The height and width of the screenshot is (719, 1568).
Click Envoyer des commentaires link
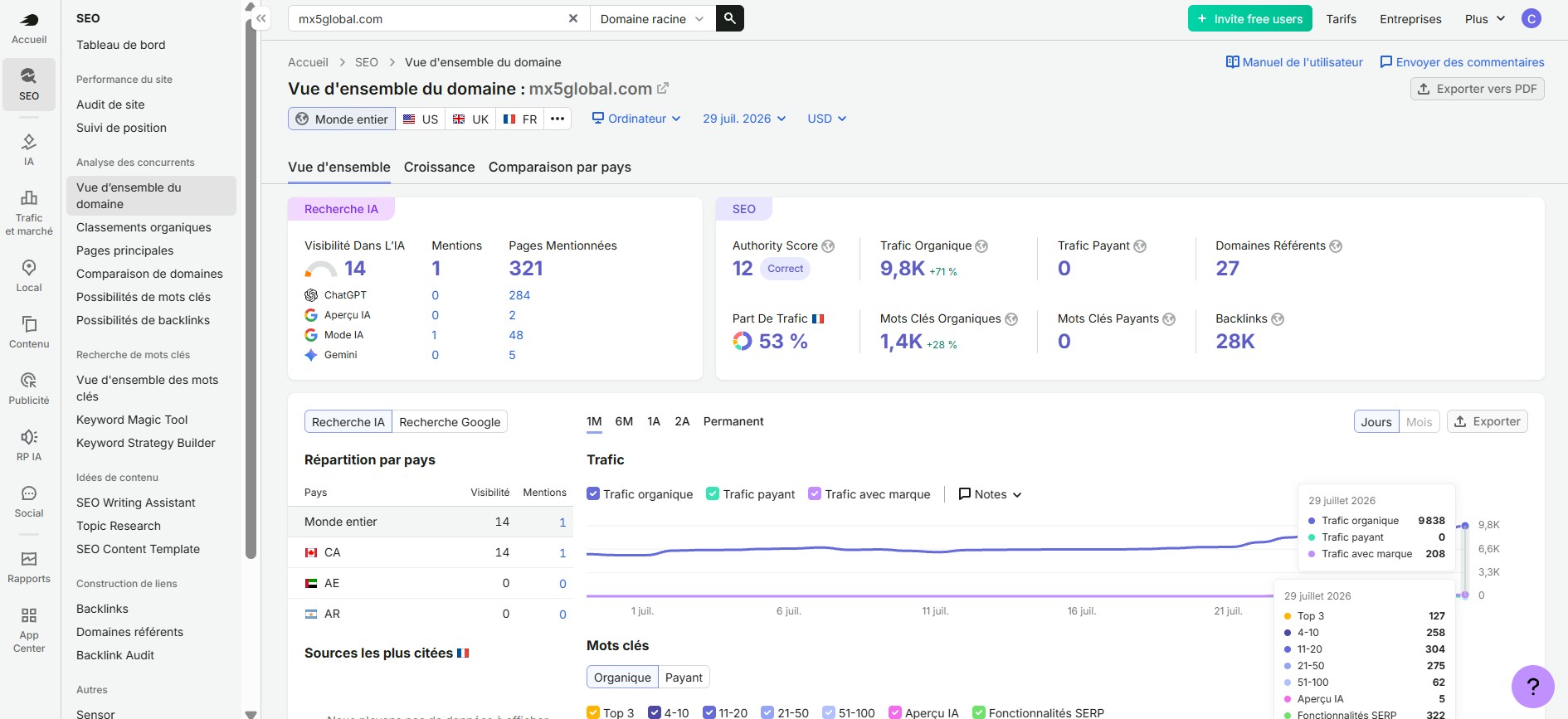[1462, 62]
